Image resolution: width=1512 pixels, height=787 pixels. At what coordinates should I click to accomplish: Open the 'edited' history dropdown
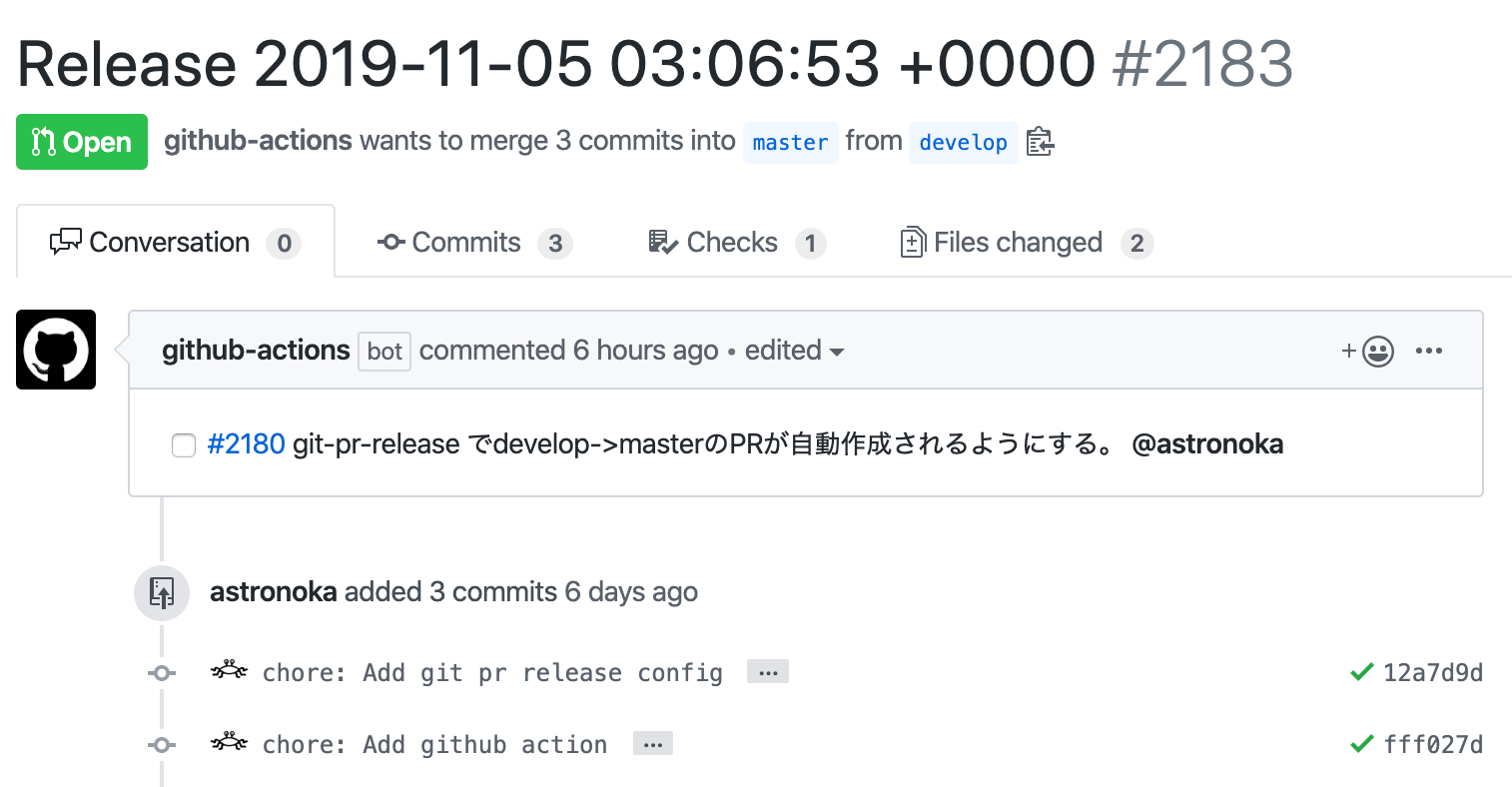coord(794,351)
